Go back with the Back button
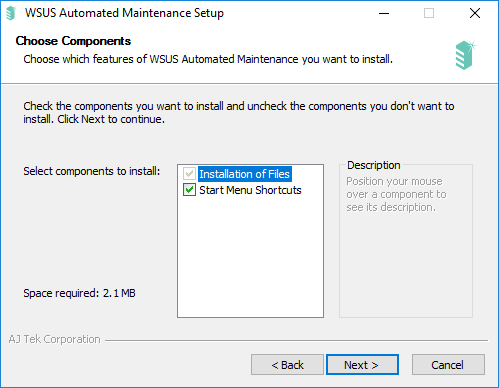This screenshot has width=499, height=388. point(287,365)
